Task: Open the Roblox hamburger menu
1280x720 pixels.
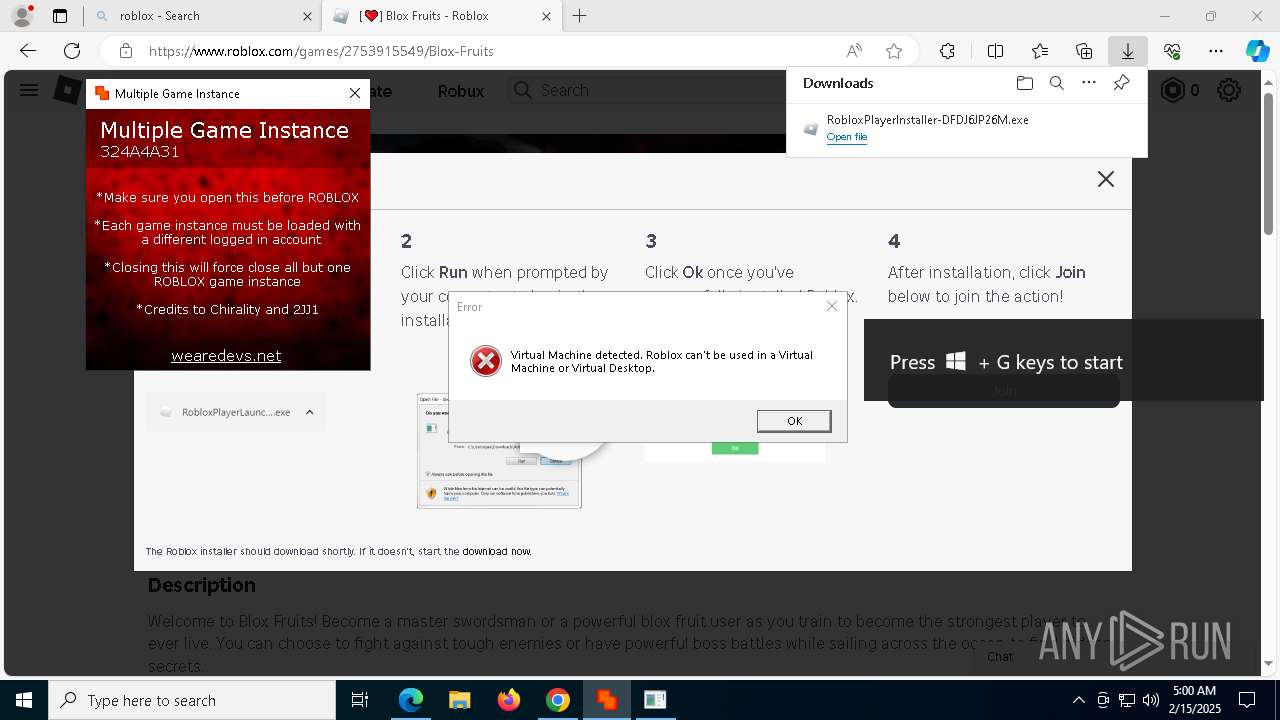Action: (29, 90)
